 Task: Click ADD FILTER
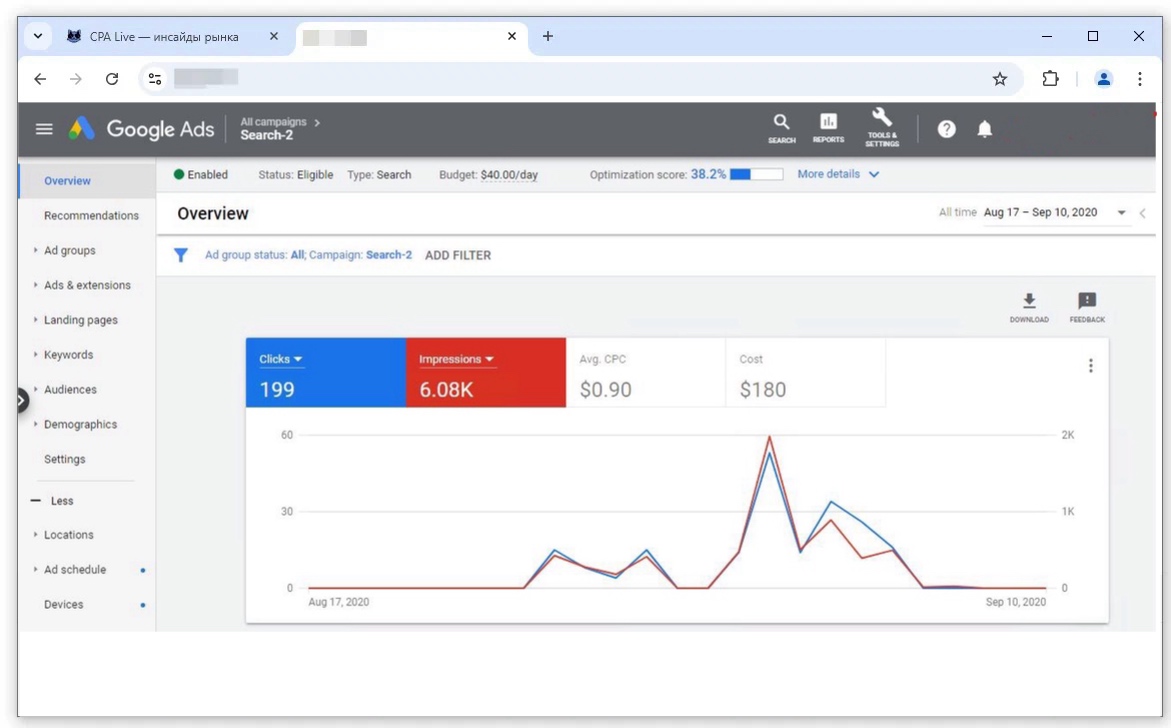(x=458, y=255)
